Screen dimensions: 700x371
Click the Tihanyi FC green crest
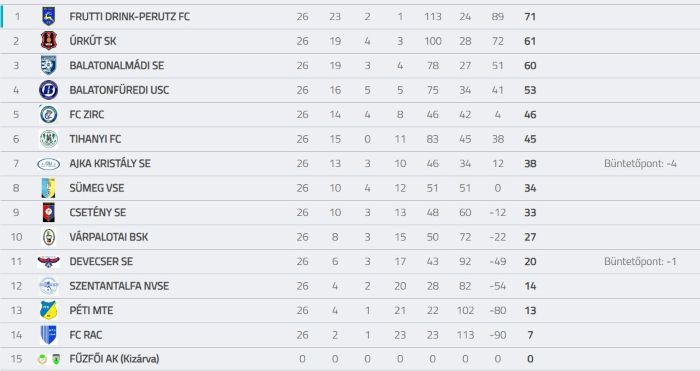tap(48, 139)
